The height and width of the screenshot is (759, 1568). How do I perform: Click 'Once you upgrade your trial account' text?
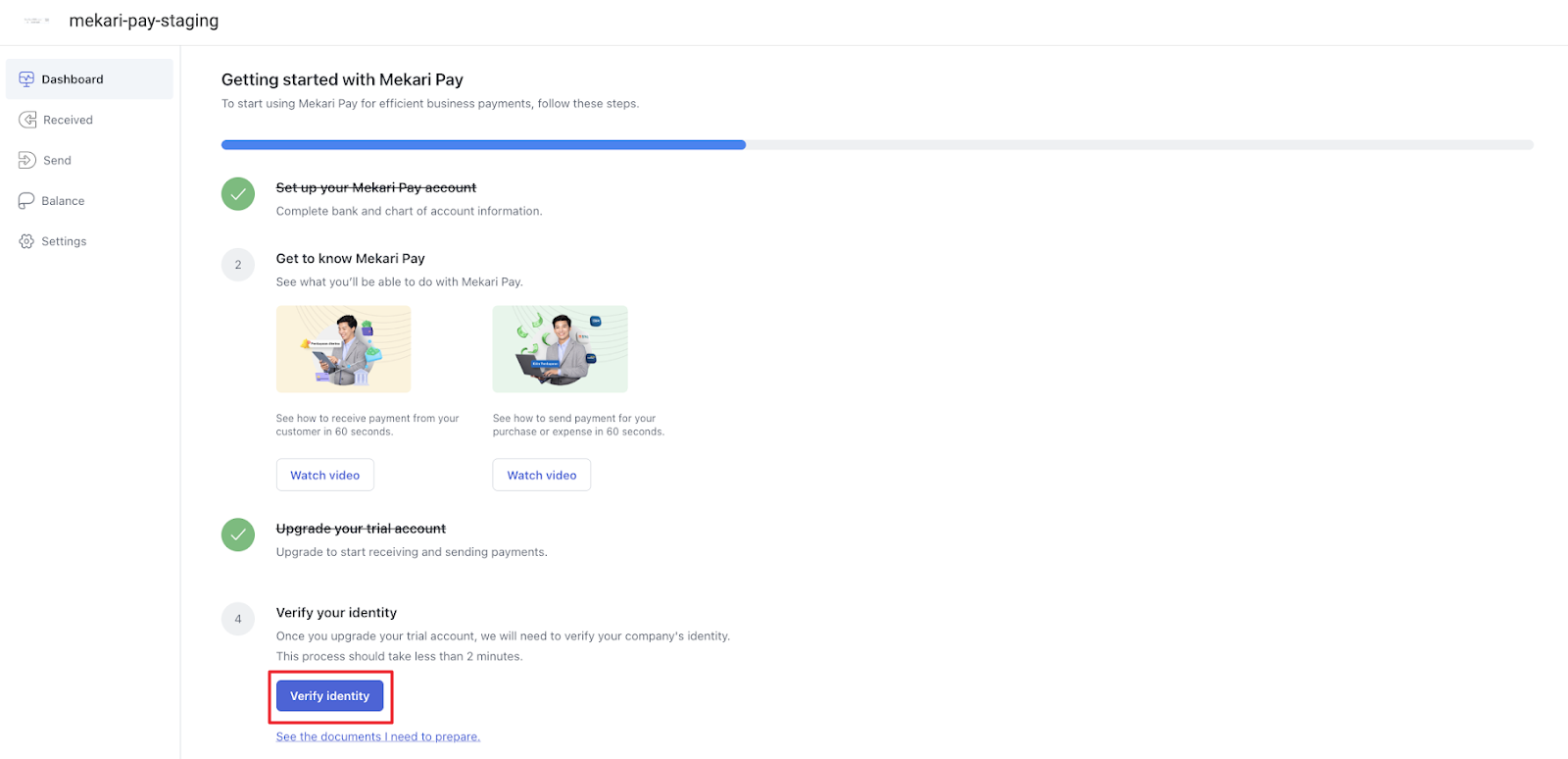pyautogui.click(x=503, y=635)
